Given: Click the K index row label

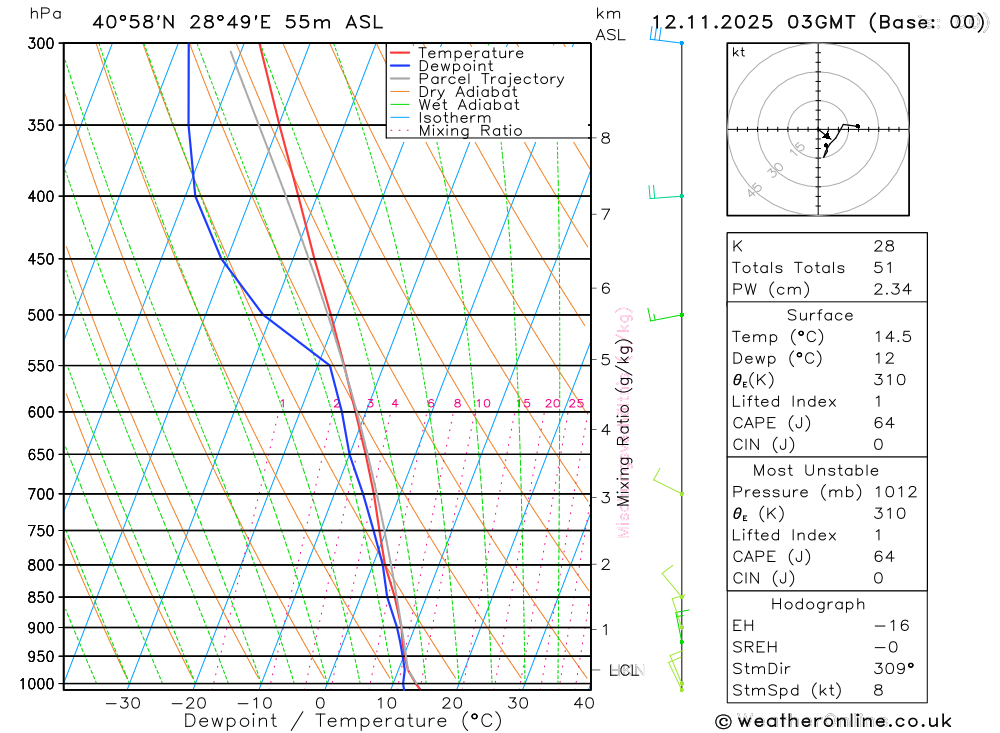Looking at the screenshot, I should (737, 246).
